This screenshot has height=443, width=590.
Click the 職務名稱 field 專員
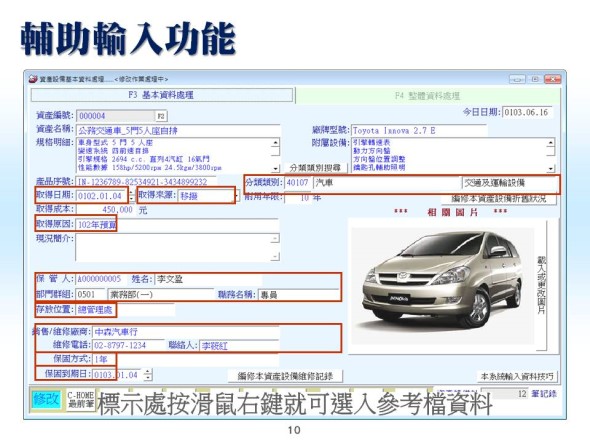click(x=299, y=295)
